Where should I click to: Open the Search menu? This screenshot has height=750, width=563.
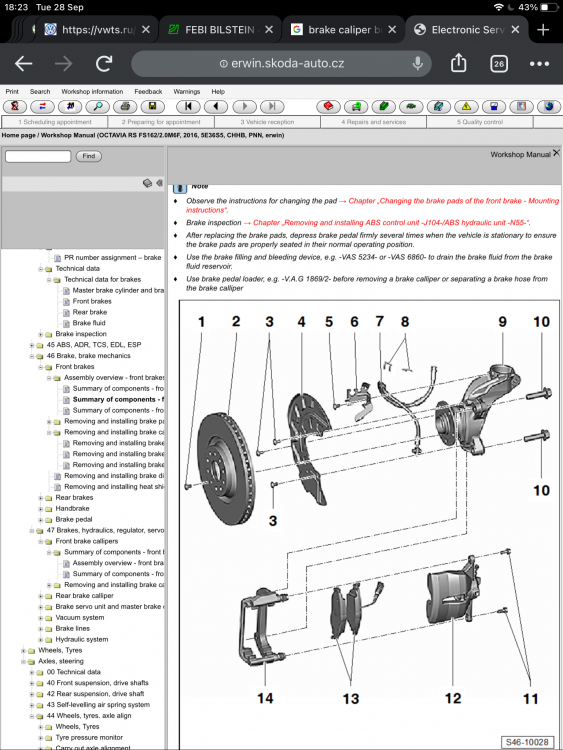tap(40, 91)
